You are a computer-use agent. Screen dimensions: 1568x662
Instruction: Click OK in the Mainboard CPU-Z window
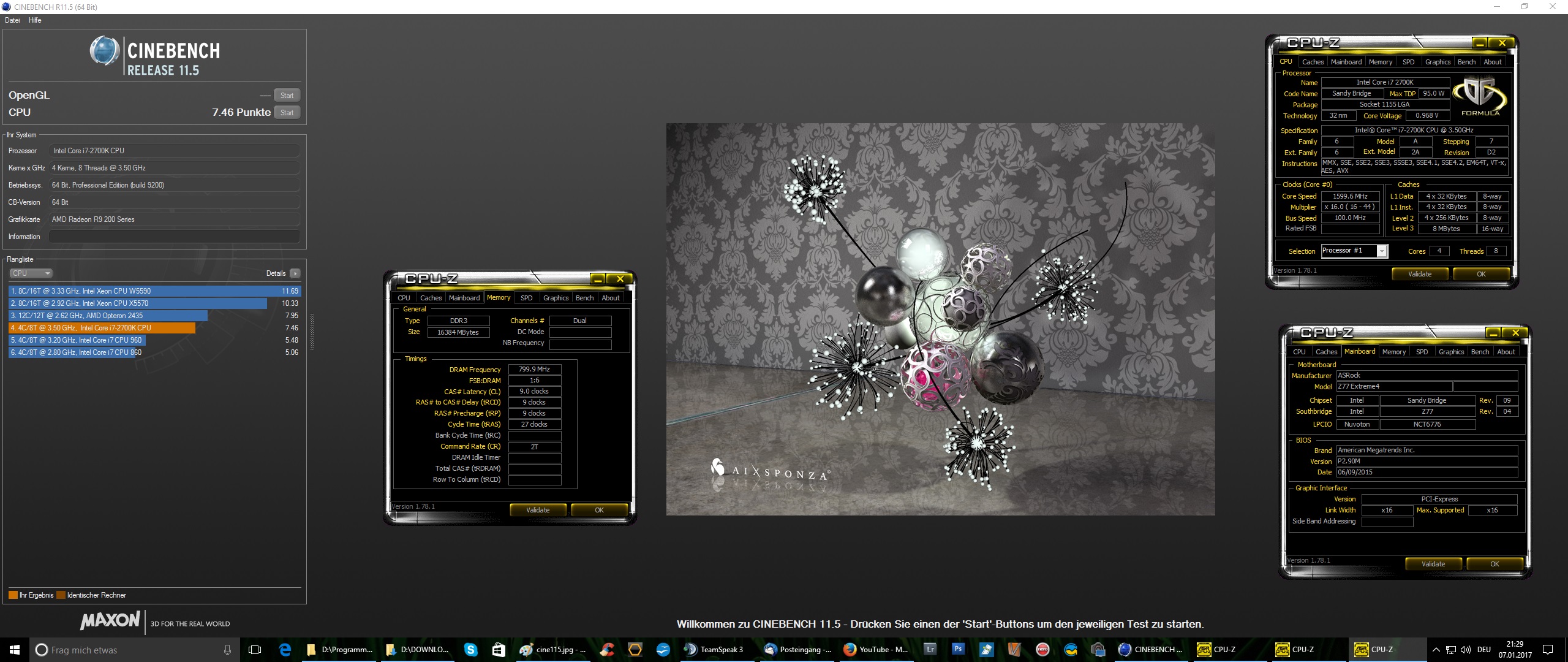point(1494,564)
